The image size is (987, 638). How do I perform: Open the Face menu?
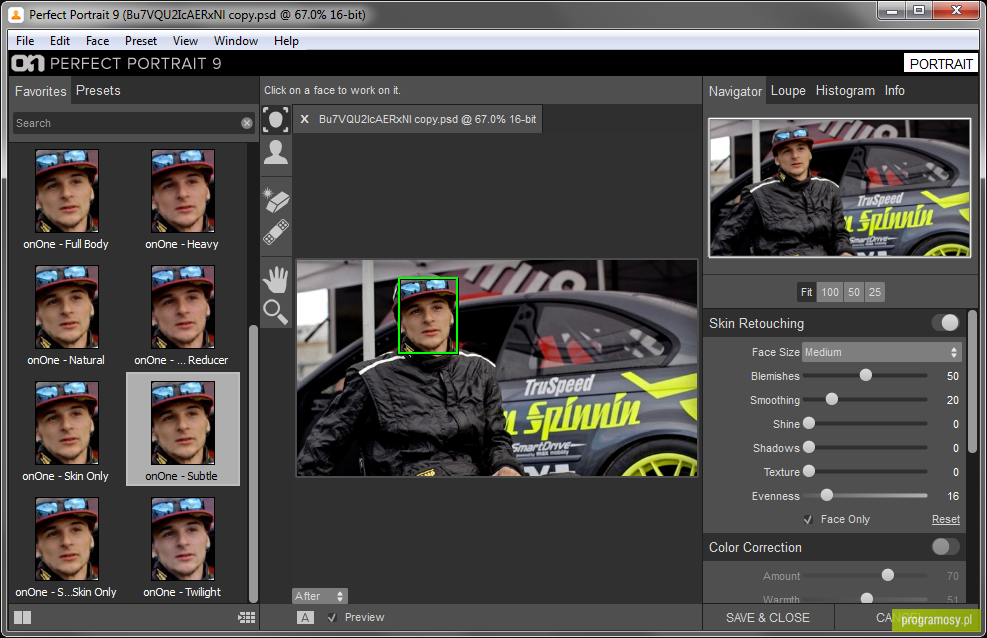pos(98,41)
